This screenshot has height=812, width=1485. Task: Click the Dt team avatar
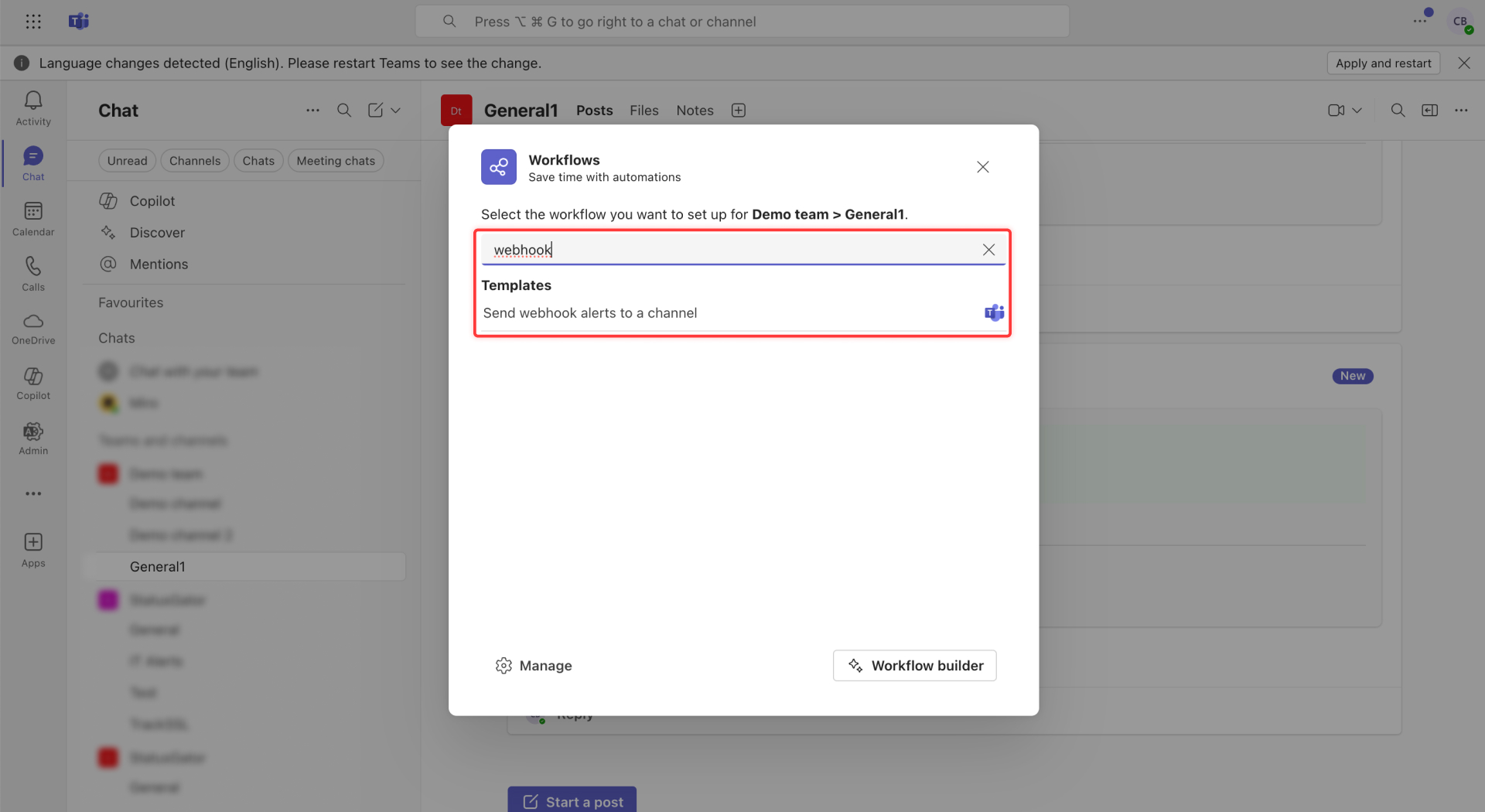pos(456,111)
